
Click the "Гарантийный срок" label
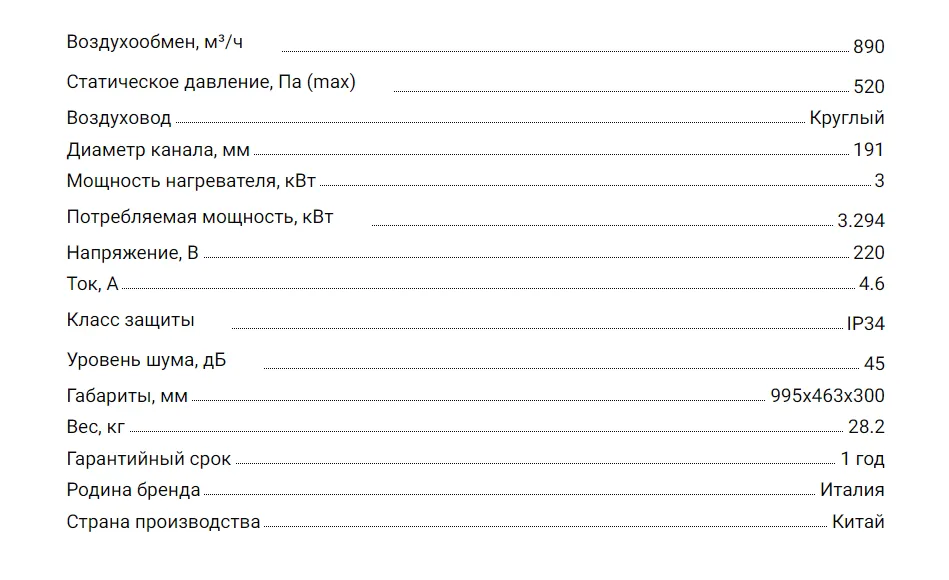[148, 459]
